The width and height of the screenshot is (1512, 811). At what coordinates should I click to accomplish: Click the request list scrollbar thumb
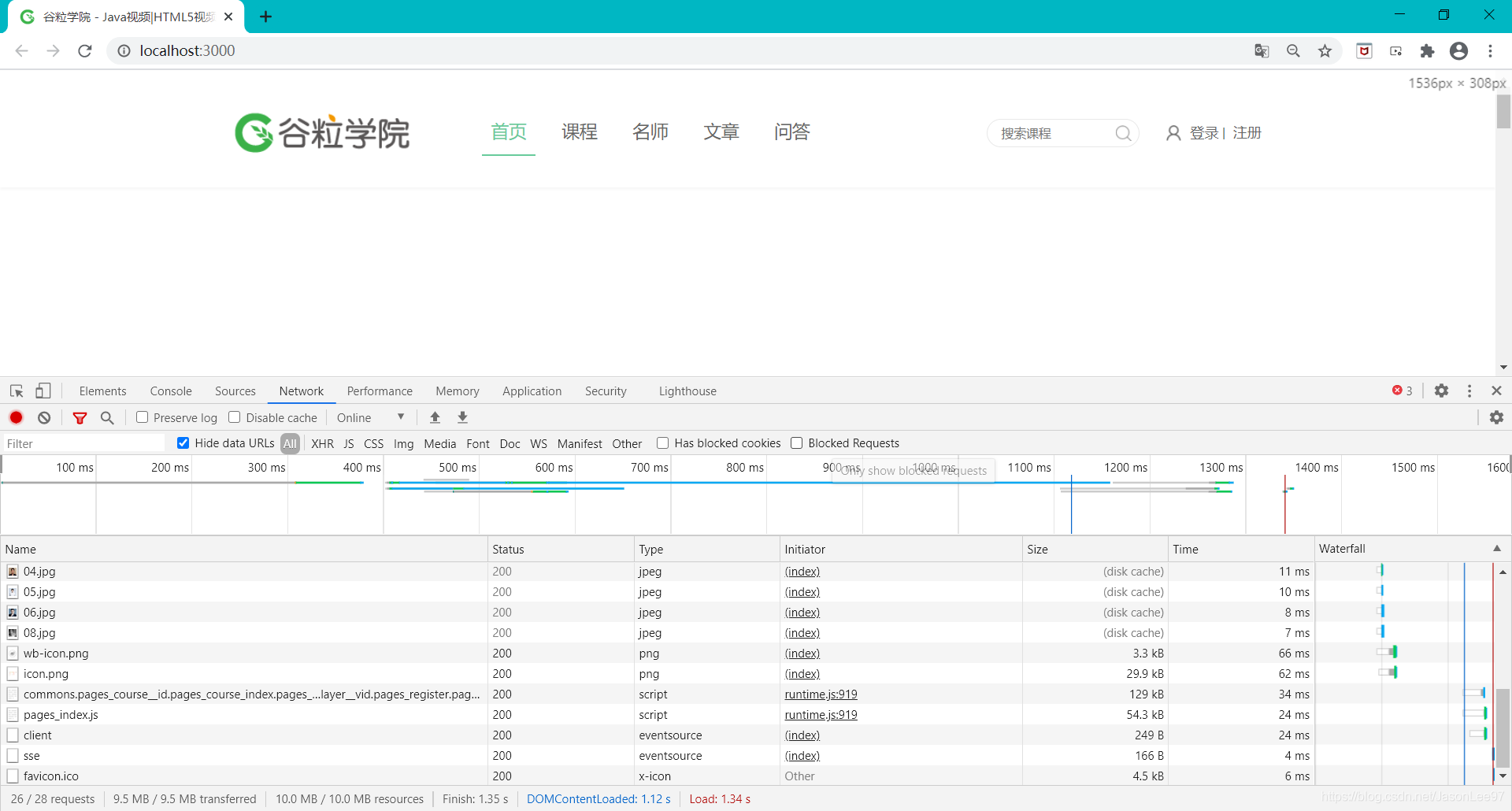(x=1503, y=727)
